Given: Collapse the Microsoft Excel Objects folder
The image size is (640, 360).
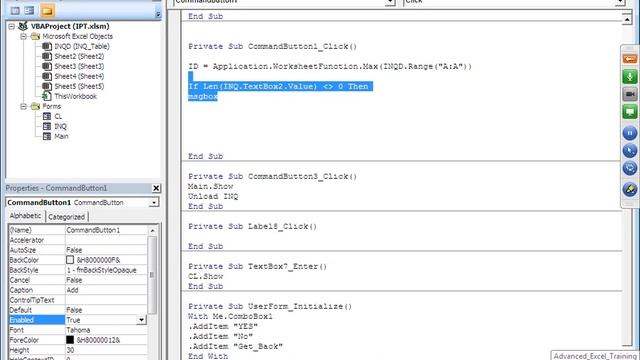Looking at the screenshot, I should [24, 36].
